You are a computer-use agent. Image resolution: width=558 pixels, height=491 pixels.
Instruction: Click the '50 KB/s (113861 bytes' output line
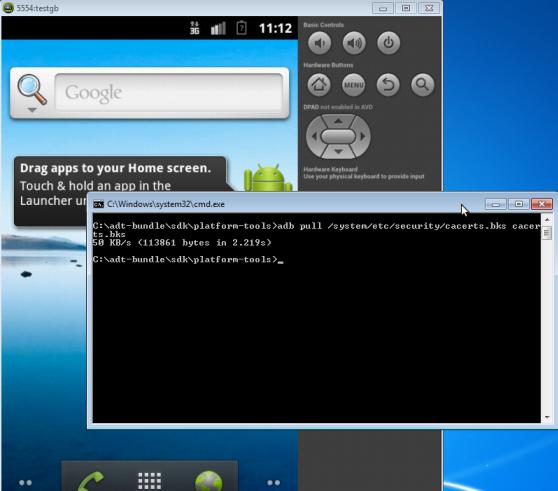pyautogui.click(x=182, y=243)
